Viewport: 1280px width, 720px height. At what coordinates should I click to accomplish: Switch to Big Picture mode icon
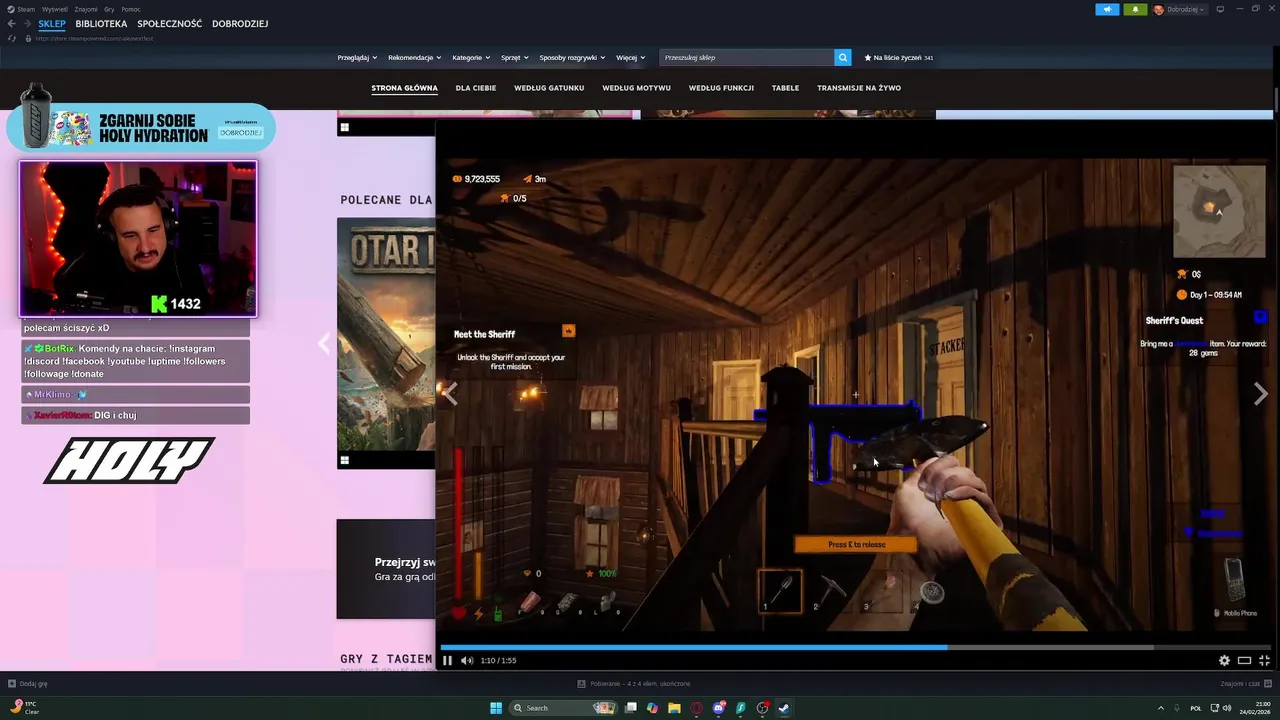[1220, 9]
